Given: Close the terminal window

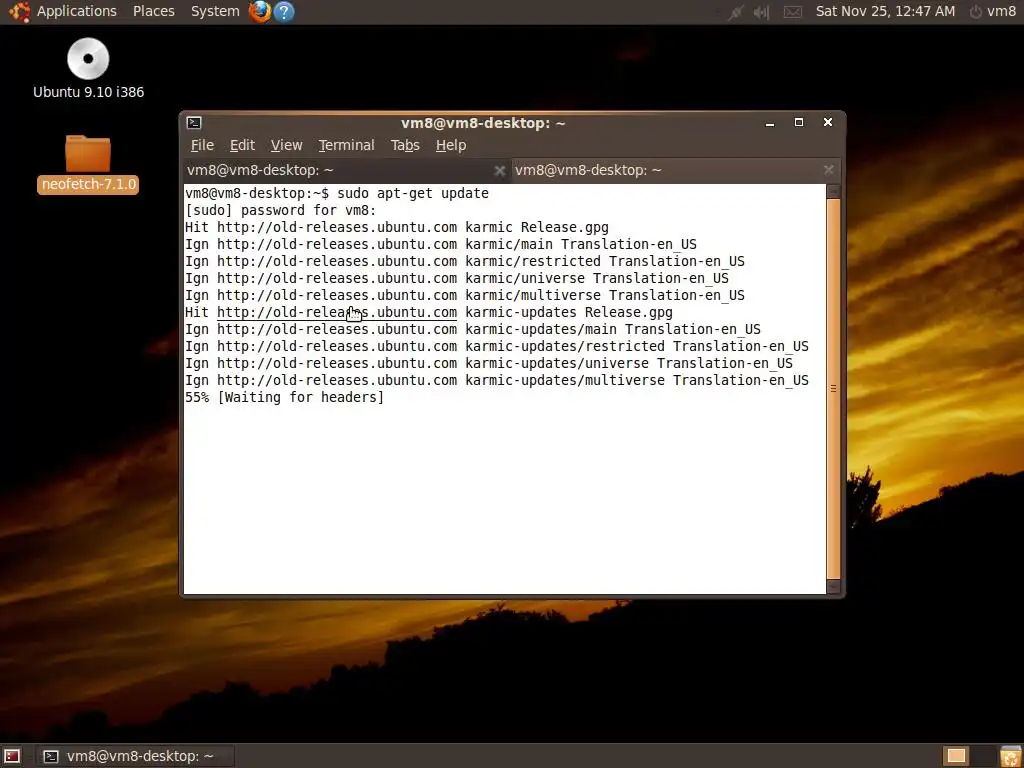Looking at the screenshot, I should coord(827,122).
